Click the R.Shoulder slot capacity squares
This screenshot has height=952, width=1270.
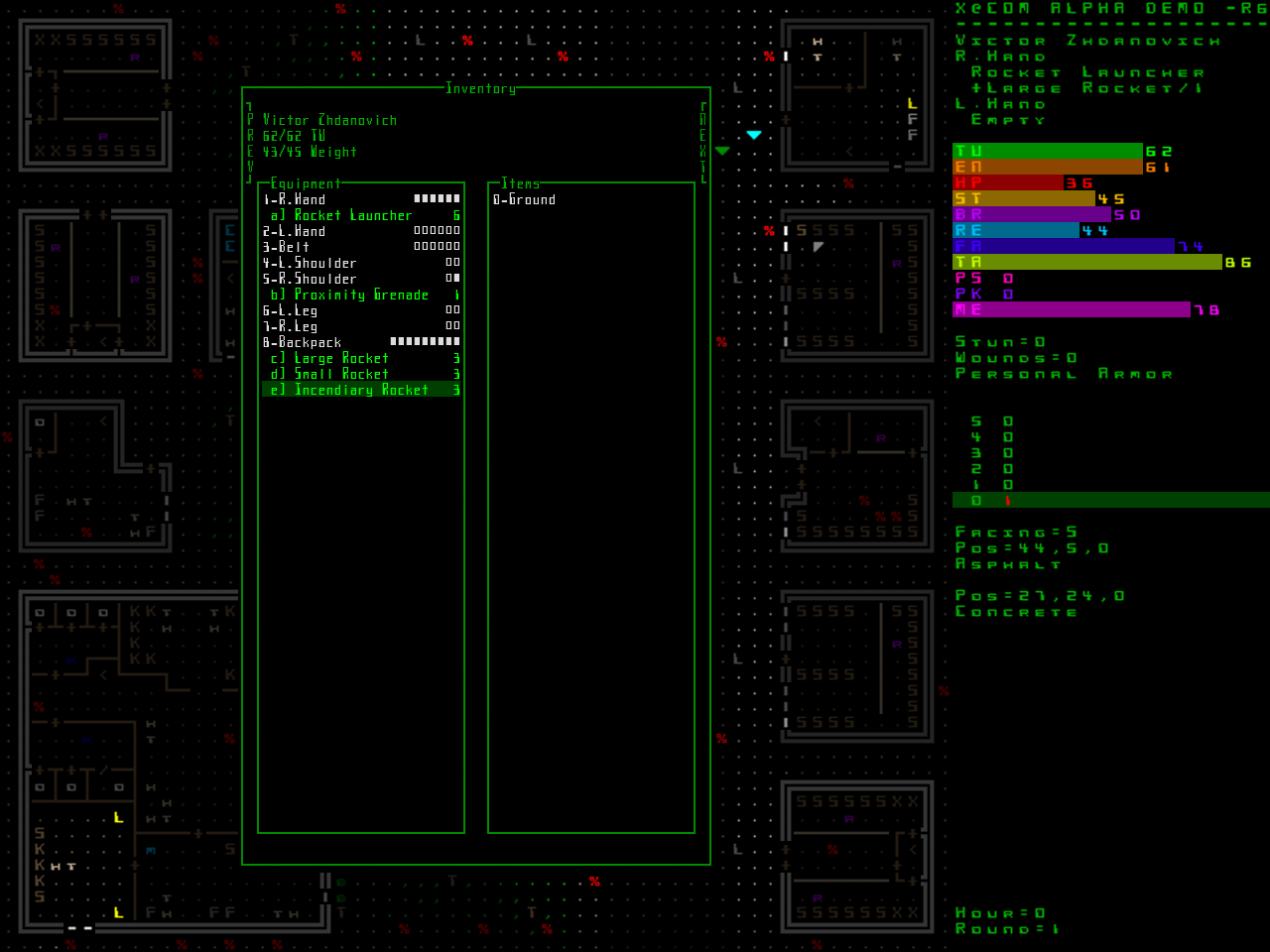coord(452,278)
